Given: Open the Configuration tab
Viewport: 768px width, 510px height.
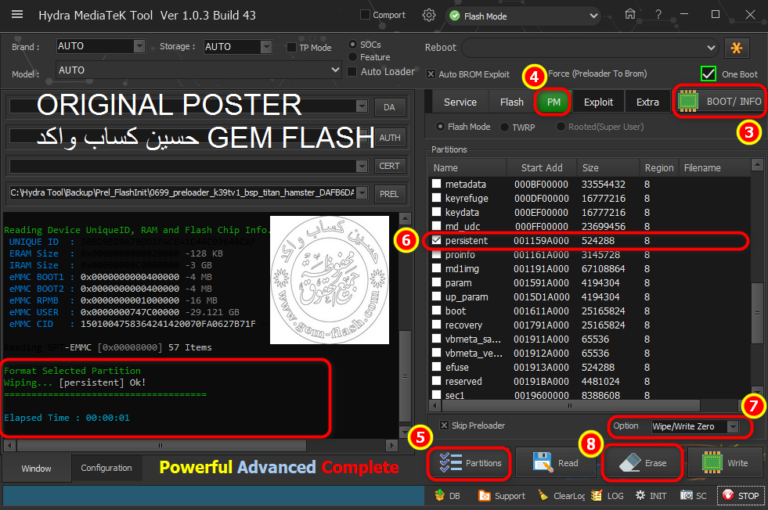Looking at the screenshot, I should [106, 468].
